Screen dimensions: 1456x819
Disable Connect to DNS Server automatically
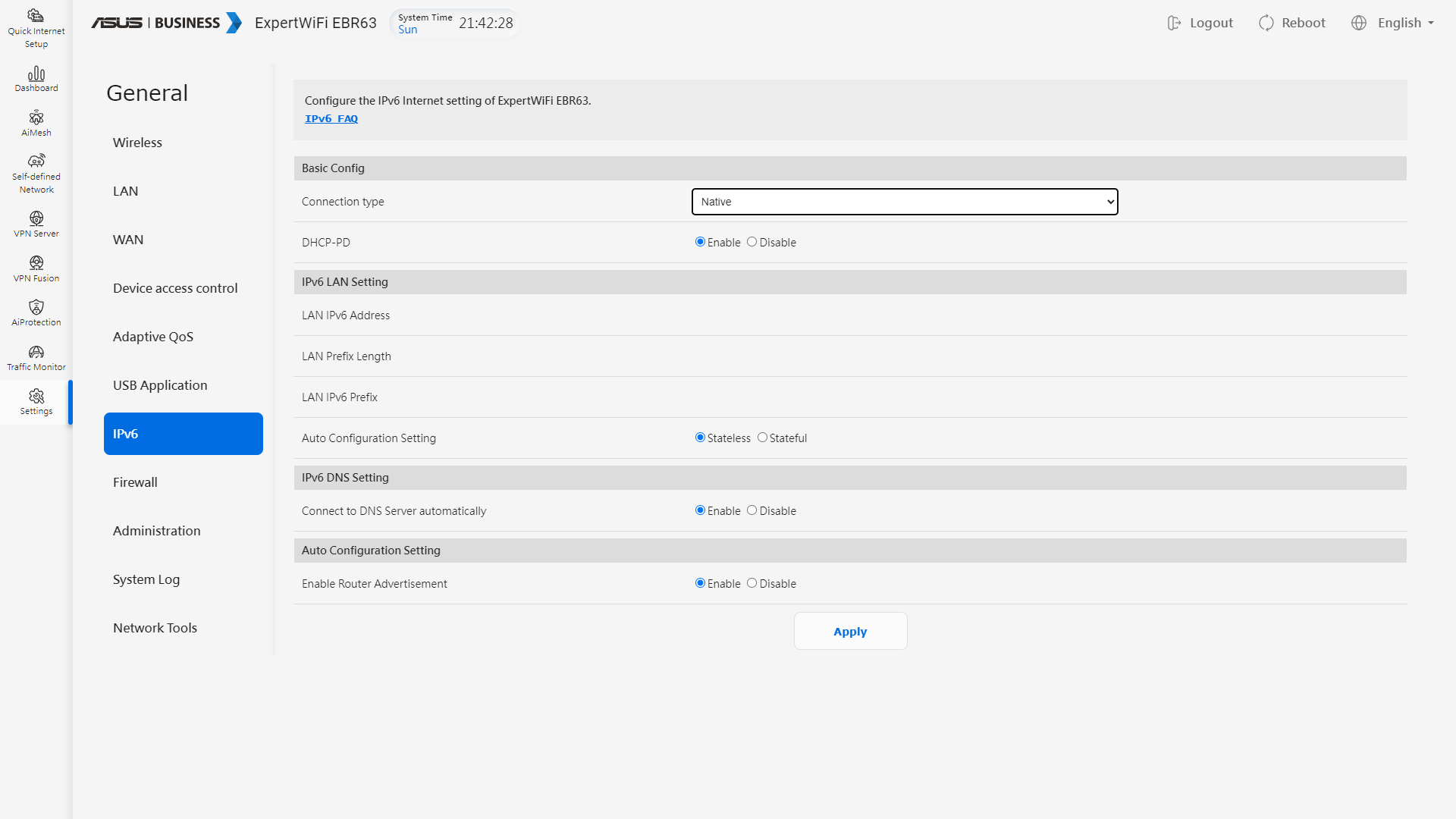tap(752, 510)
